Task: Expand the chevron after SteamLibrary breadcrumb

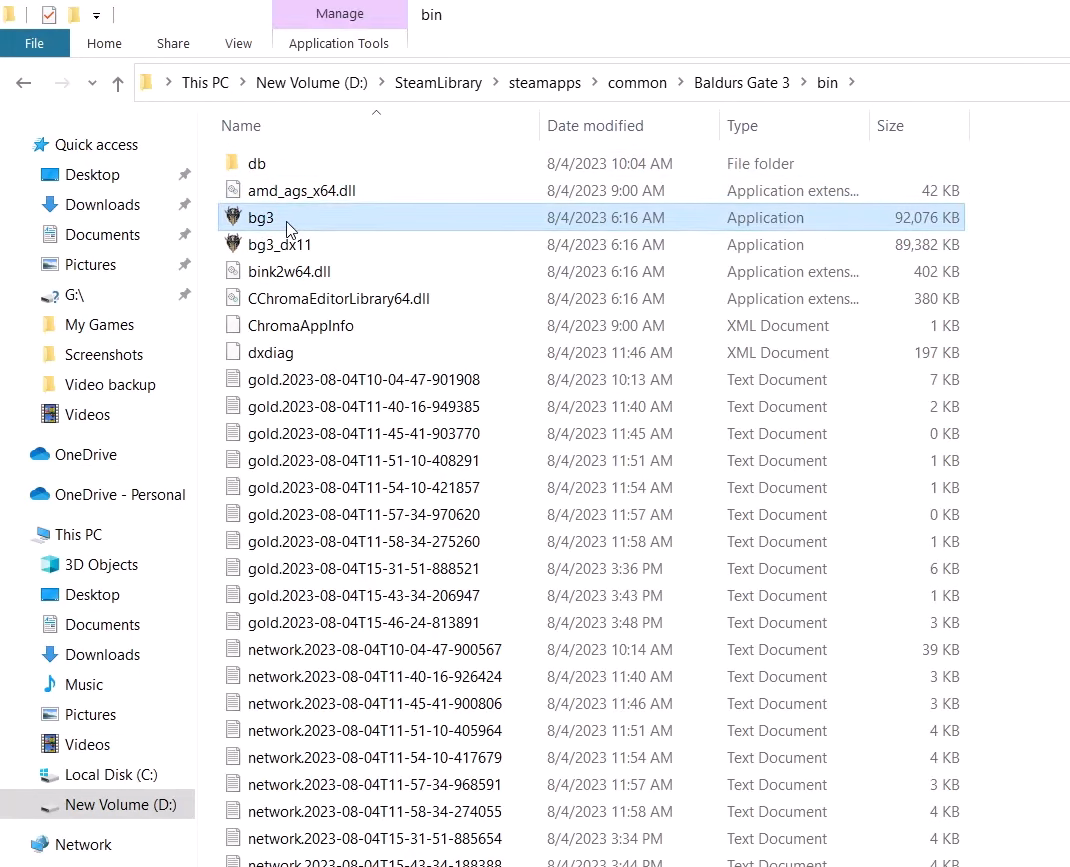Action: pyautogui.click(x=495, y=82)
